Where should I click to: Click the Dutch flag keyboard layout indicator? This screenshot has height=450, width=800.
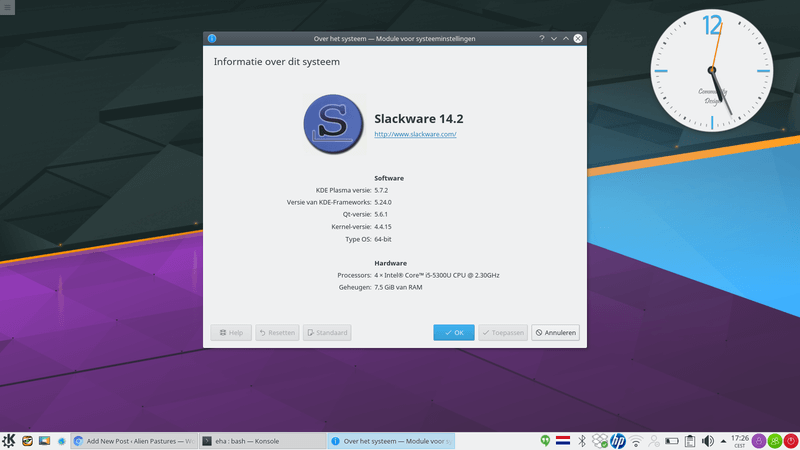pyautogui.click(x=563, y=440)
